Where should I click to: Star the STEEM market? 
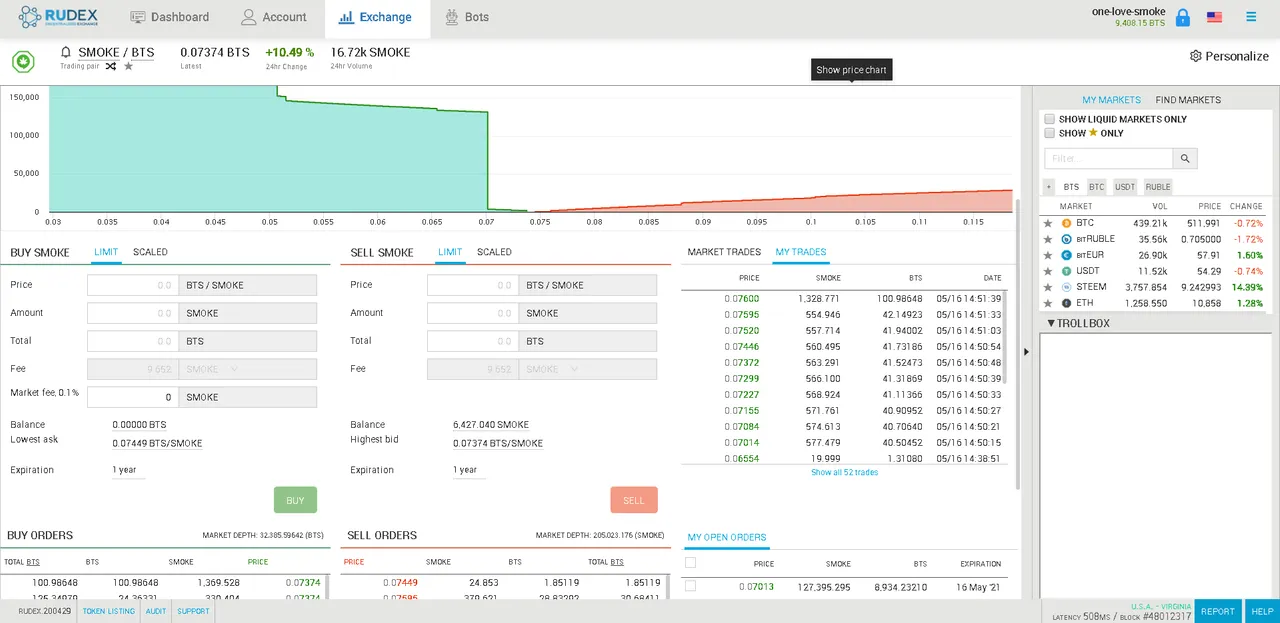coord(1048,287)
